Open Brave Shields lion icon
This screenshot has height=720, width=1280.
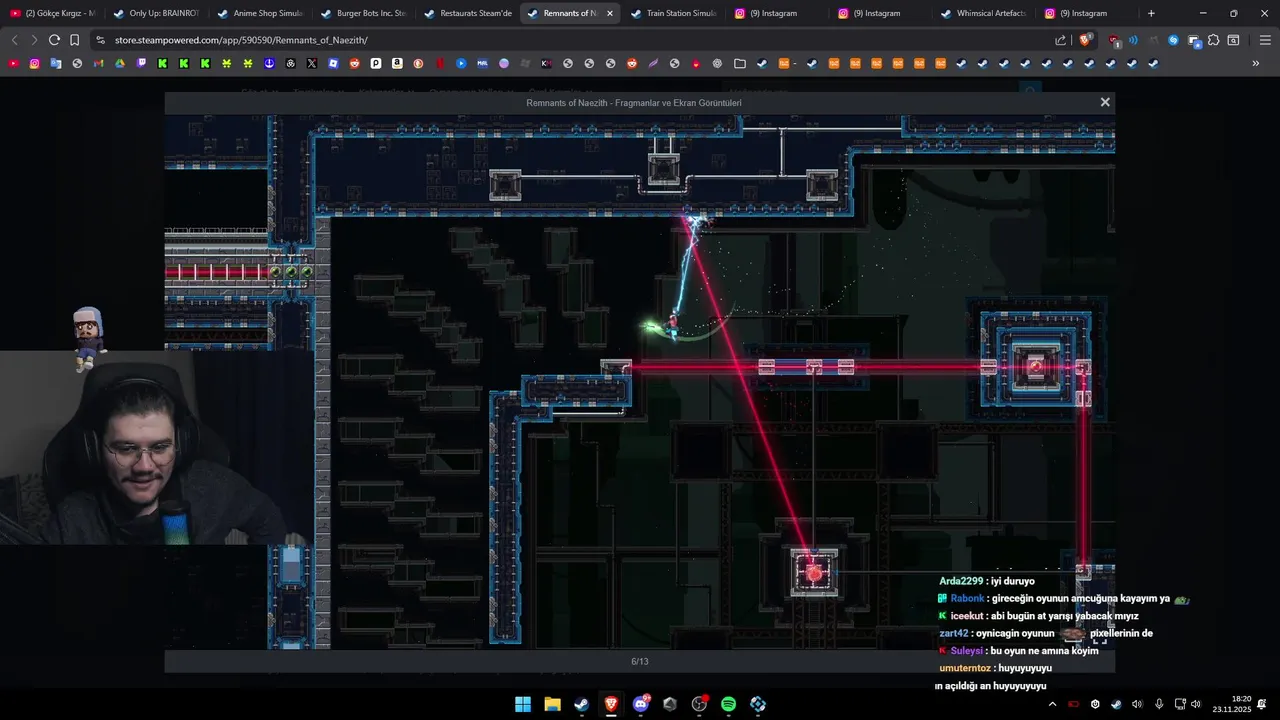tap(1085, 40)
